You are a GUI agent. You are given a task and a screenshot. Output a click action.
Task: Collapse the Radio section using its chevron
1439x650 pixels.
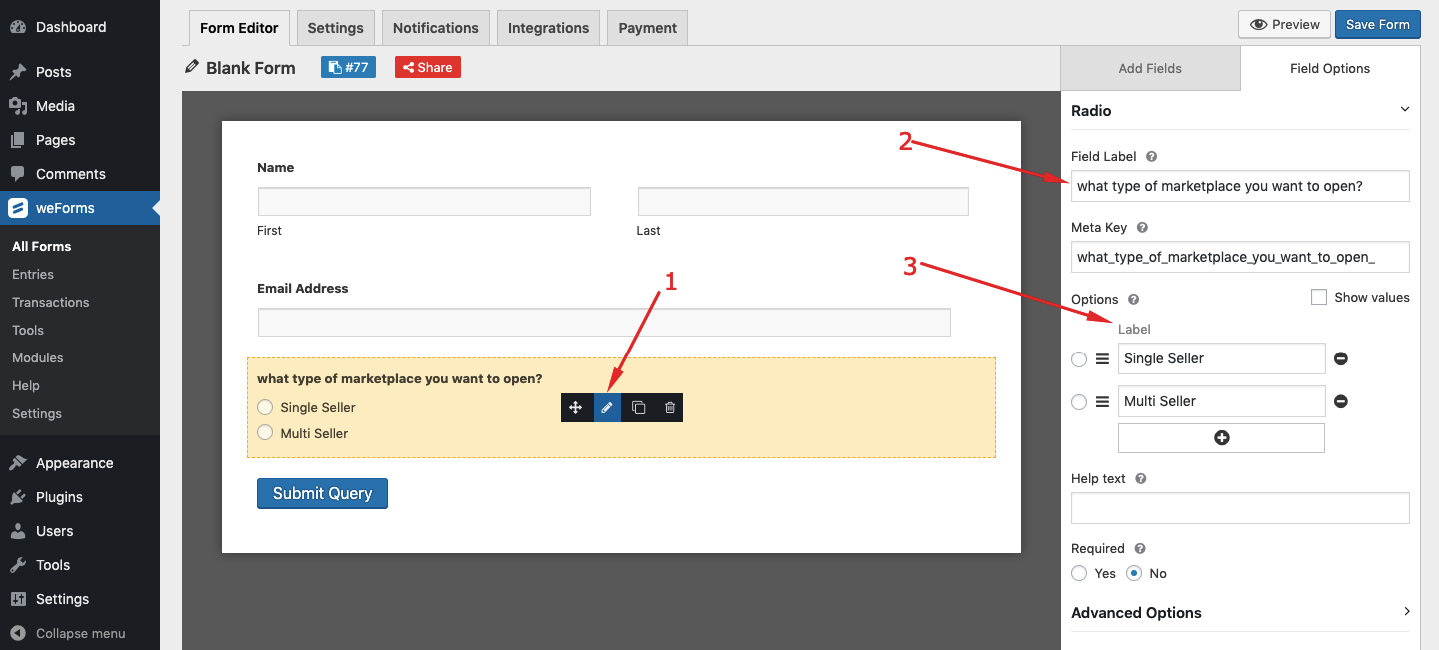click(x=1405, y=108)
